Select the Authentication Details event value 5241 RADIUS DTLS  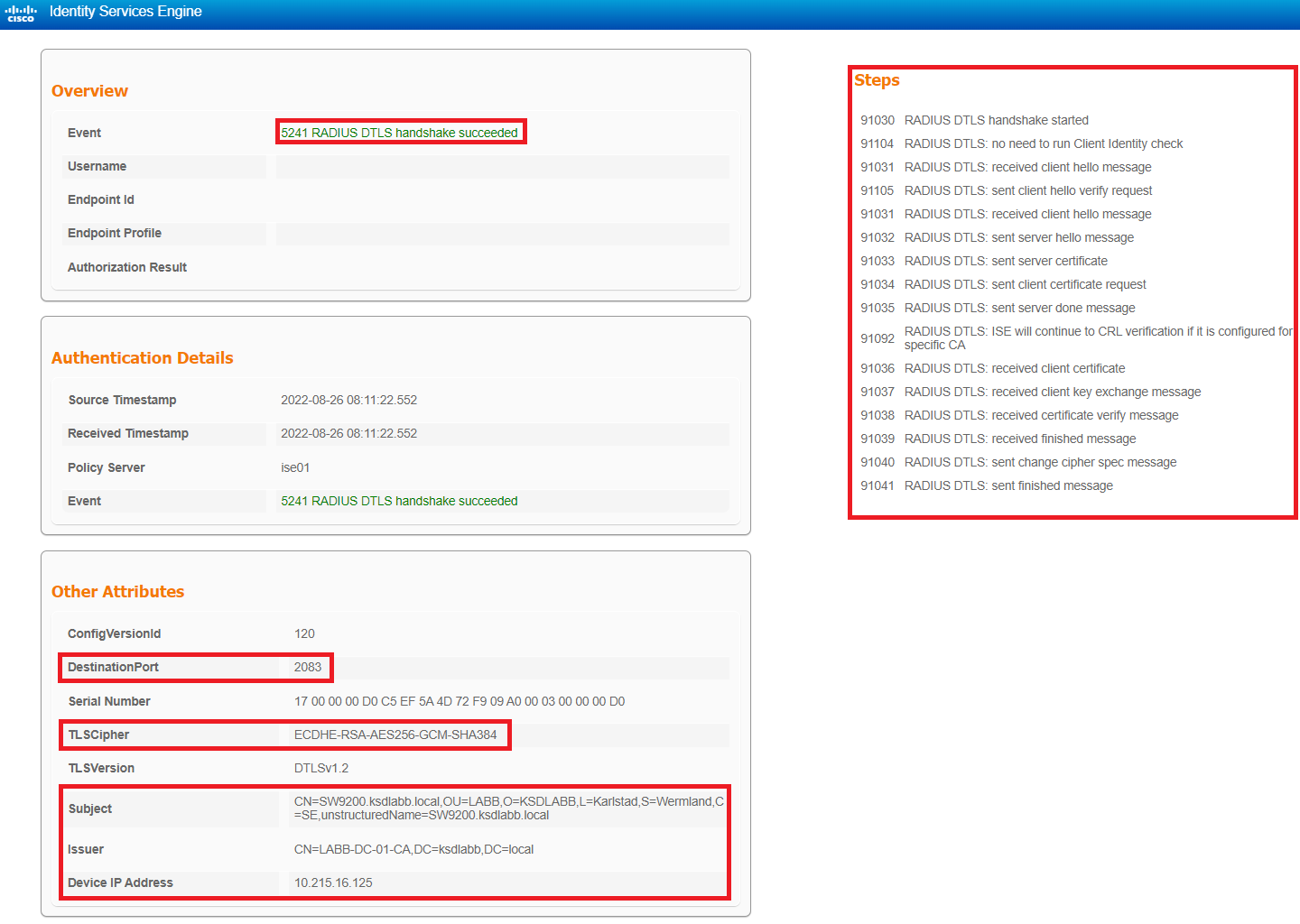point(399,501)
